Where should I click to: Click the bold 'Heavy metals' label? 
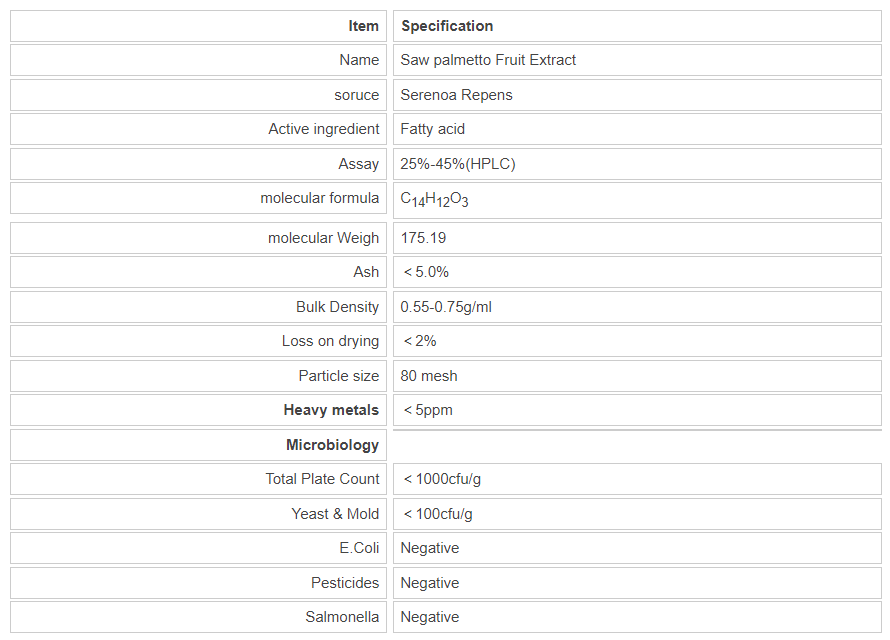(x=331, y=410)
